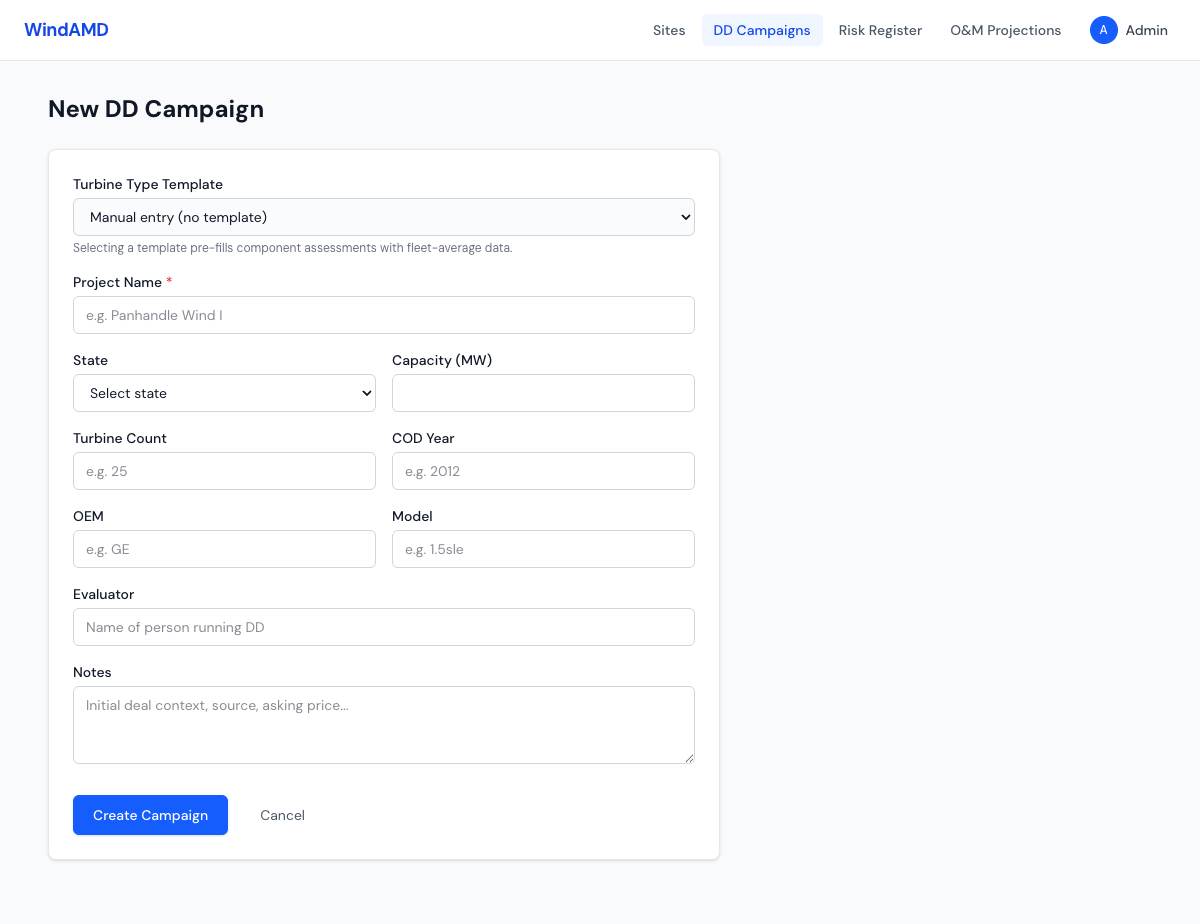
Task: Click the Model input field
Action: point(543,549)
